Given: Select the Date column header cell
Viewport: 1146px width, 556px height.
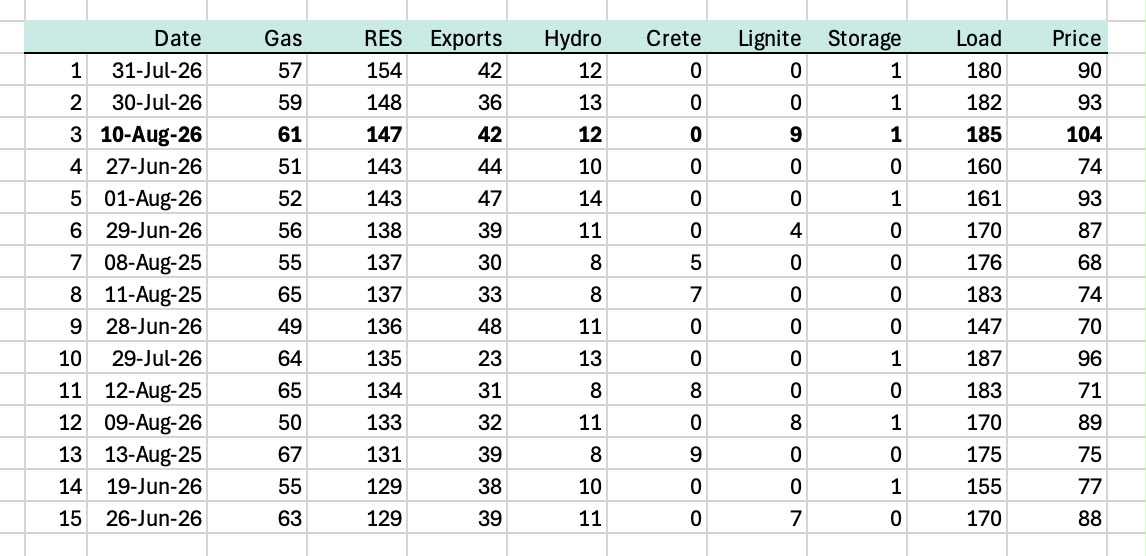Looking at the screenshot, I should tap(147, 38).
